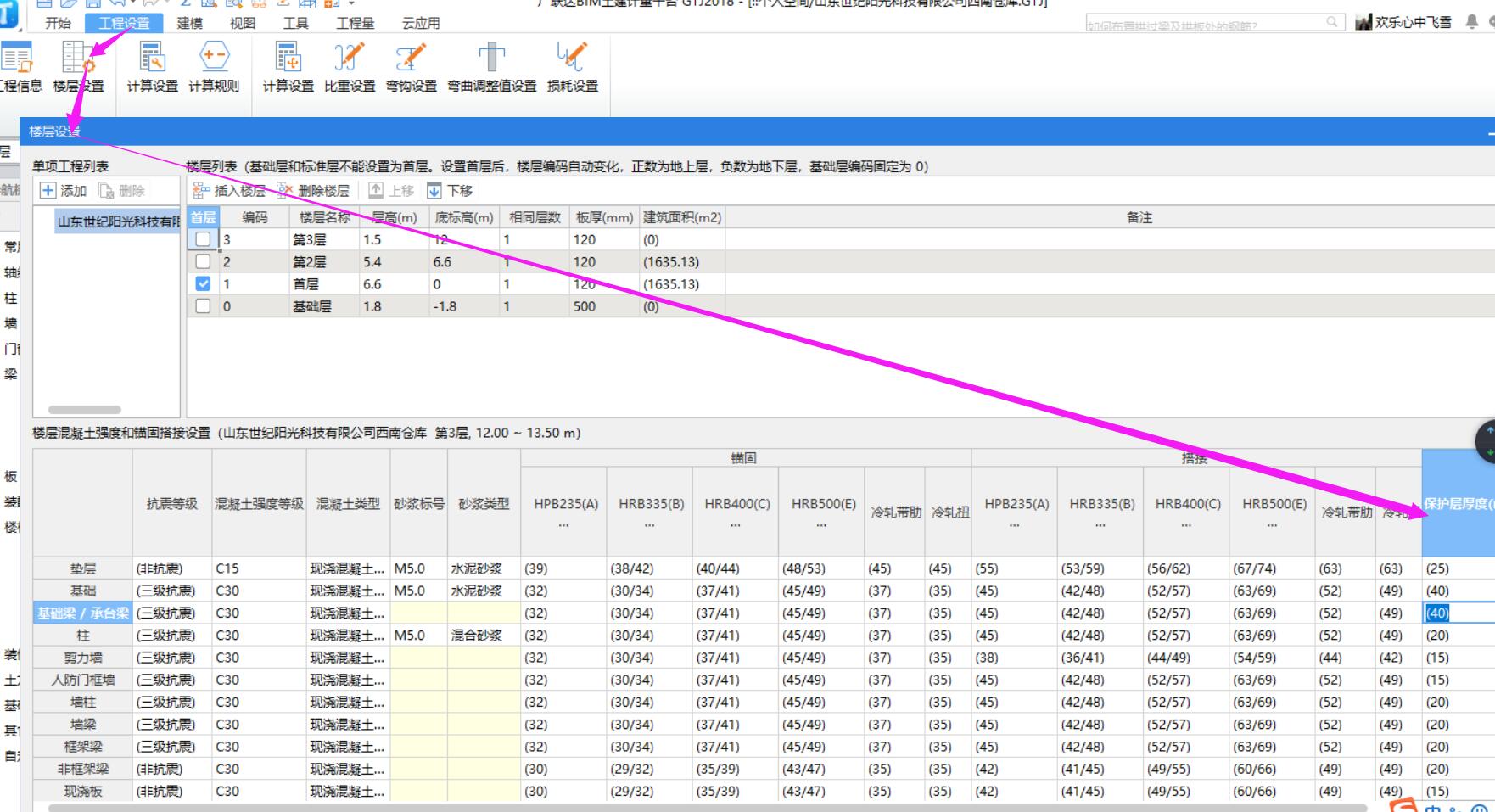Switch to the 工程量 tab
This screenshot has height=812, width=1495.
click(355, 23)
